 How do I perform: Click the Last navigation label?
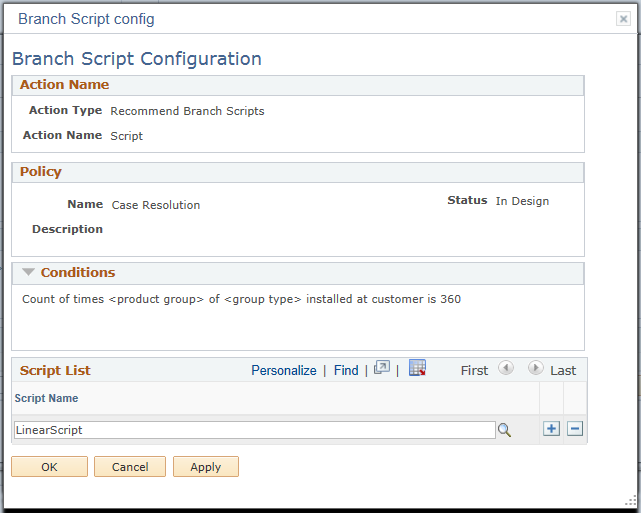click(563, 371)
